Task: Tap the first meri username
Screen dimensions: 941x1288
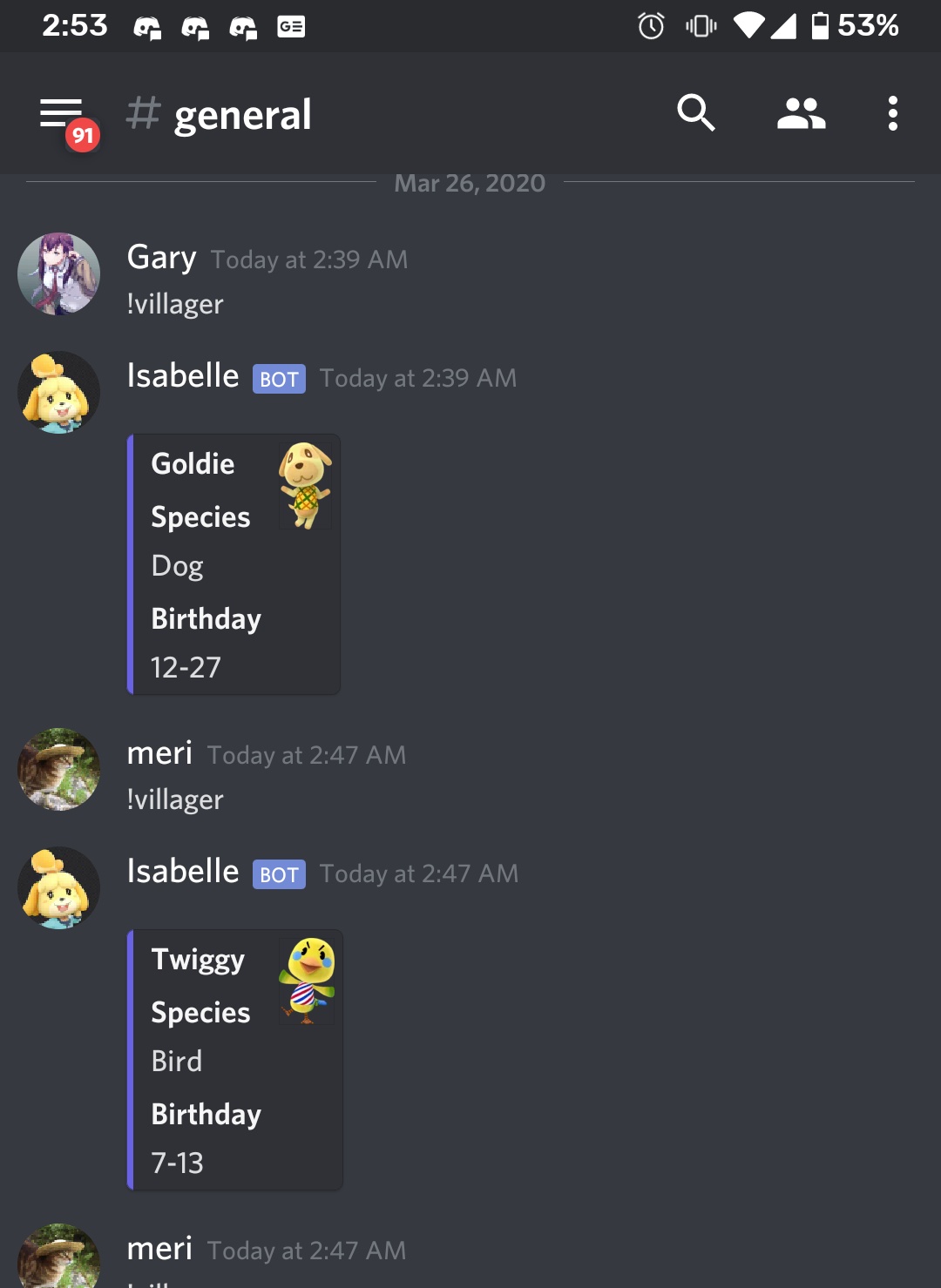Action: point(159,753)
